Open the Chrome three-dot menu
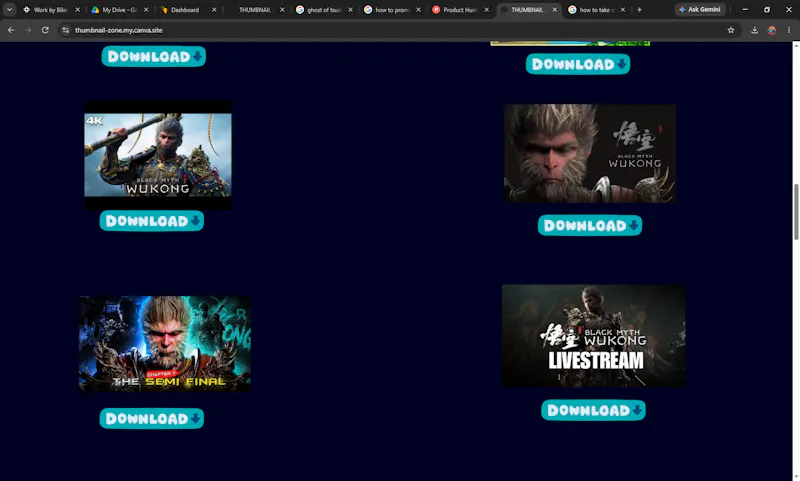The height and width of the screenshot is (481, 800). pyautogui.click(x=789, y=30)
